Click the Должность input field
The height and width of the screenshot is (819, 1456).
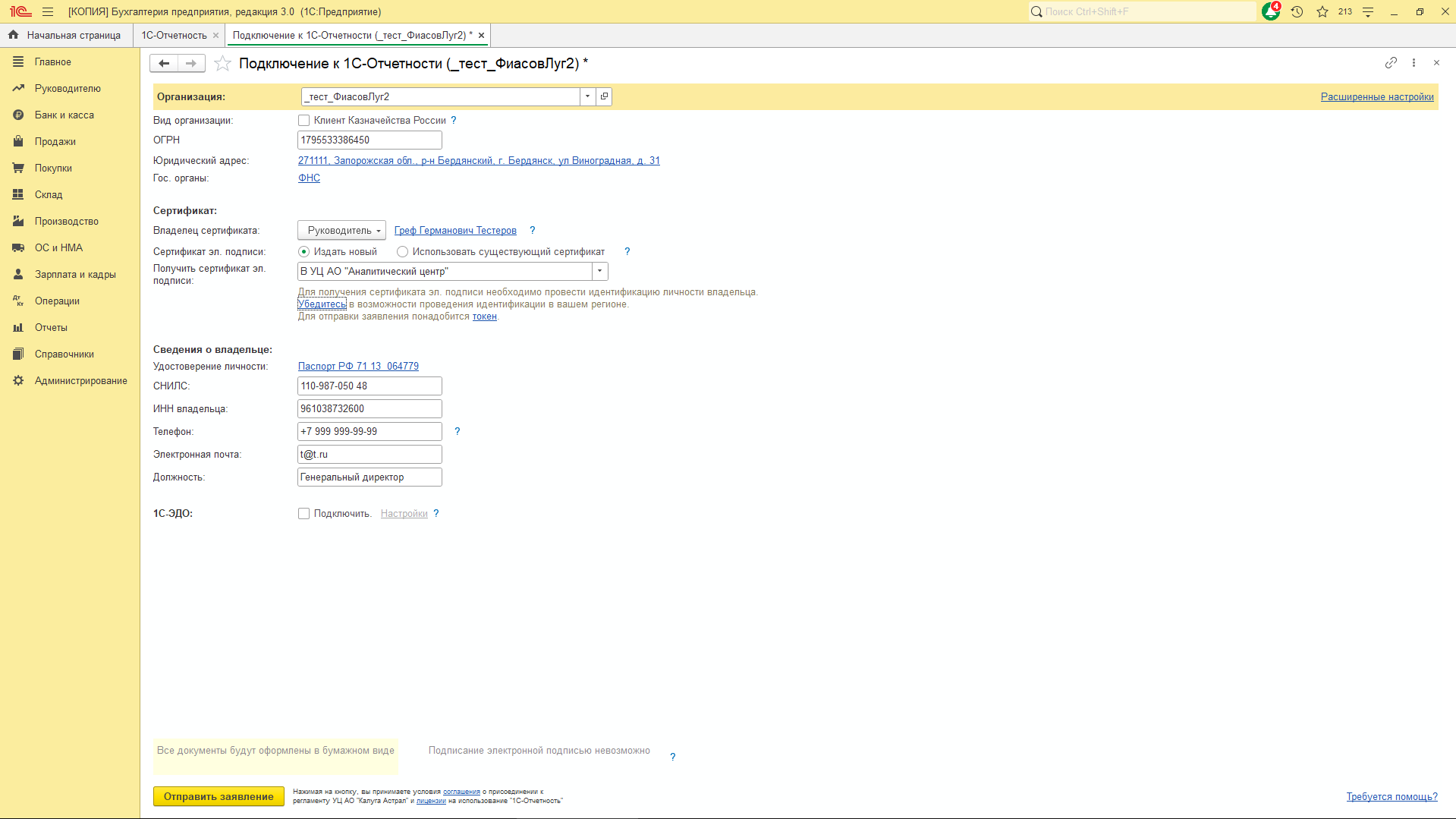(370, 477)
